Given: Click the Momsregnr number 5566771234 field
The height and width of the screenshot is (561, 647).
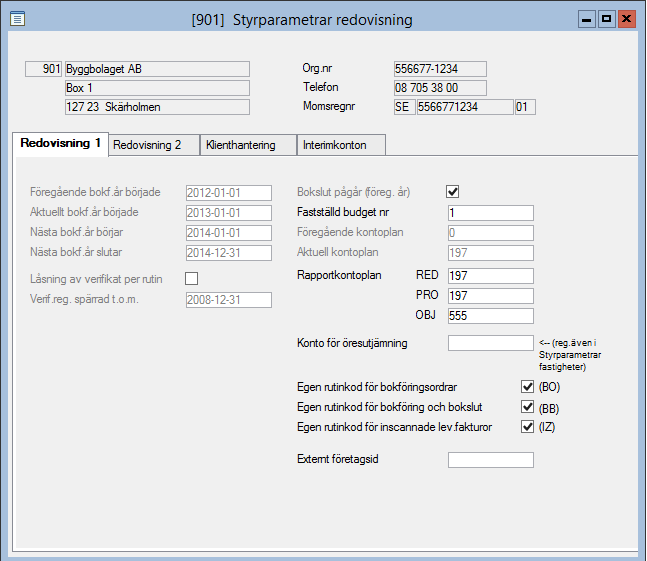Looking at the screenshot, I should pos(465,107).
